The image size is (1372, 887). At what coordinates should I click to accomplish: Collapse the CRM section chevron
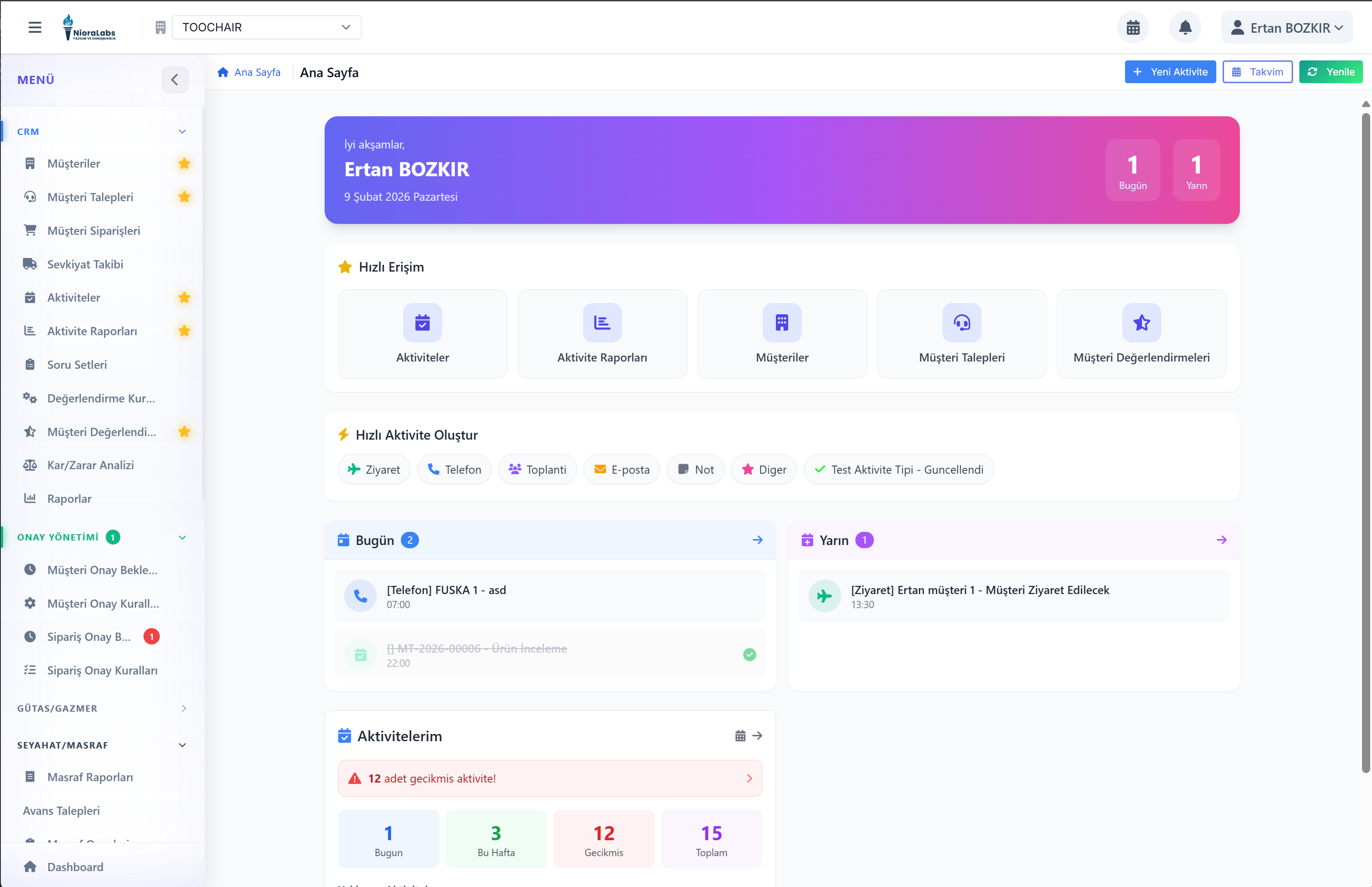point(183,131)
